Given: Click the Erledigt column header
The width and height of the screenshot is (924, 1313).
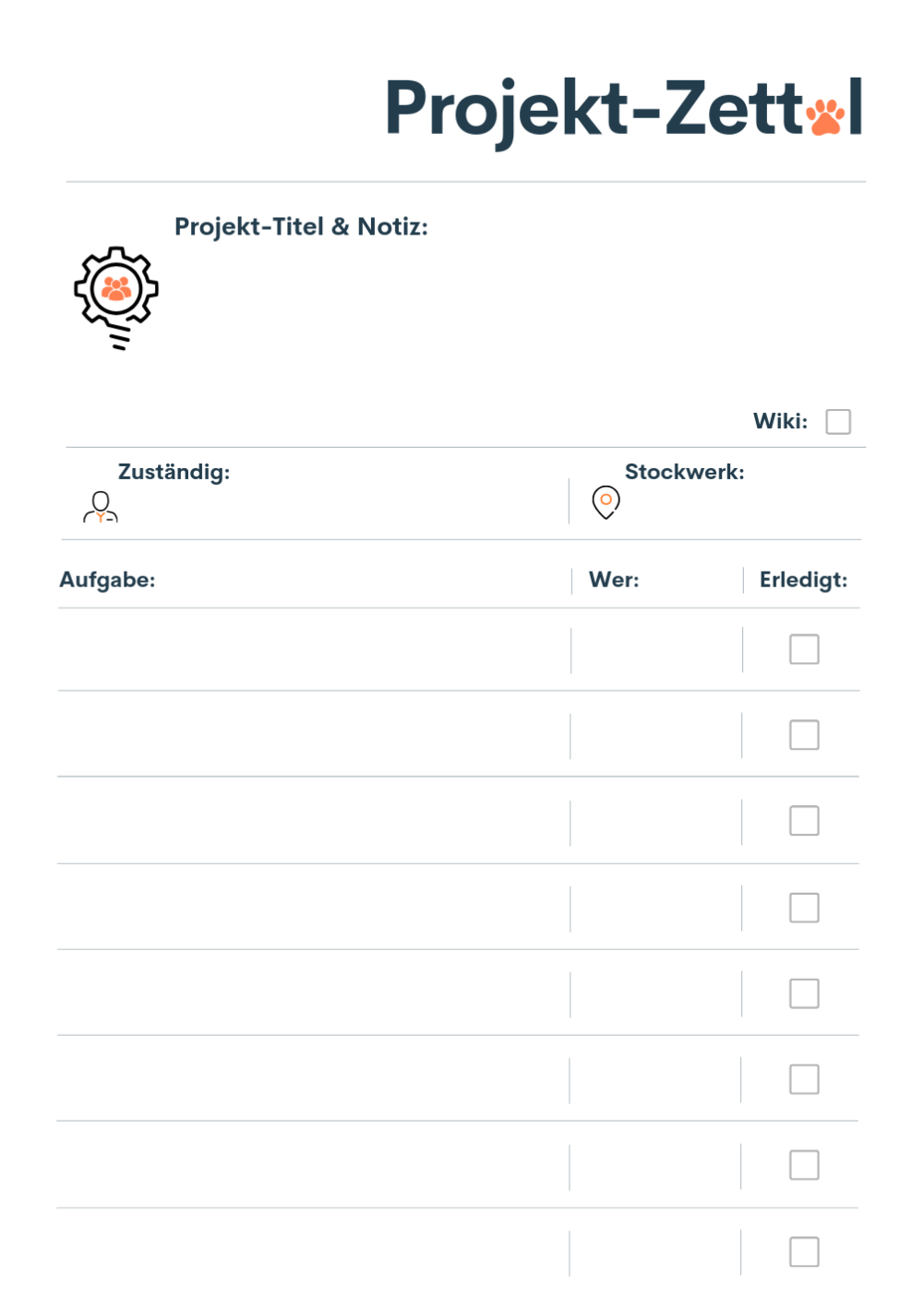Looking at the screenshot, I should pos(803,580).
